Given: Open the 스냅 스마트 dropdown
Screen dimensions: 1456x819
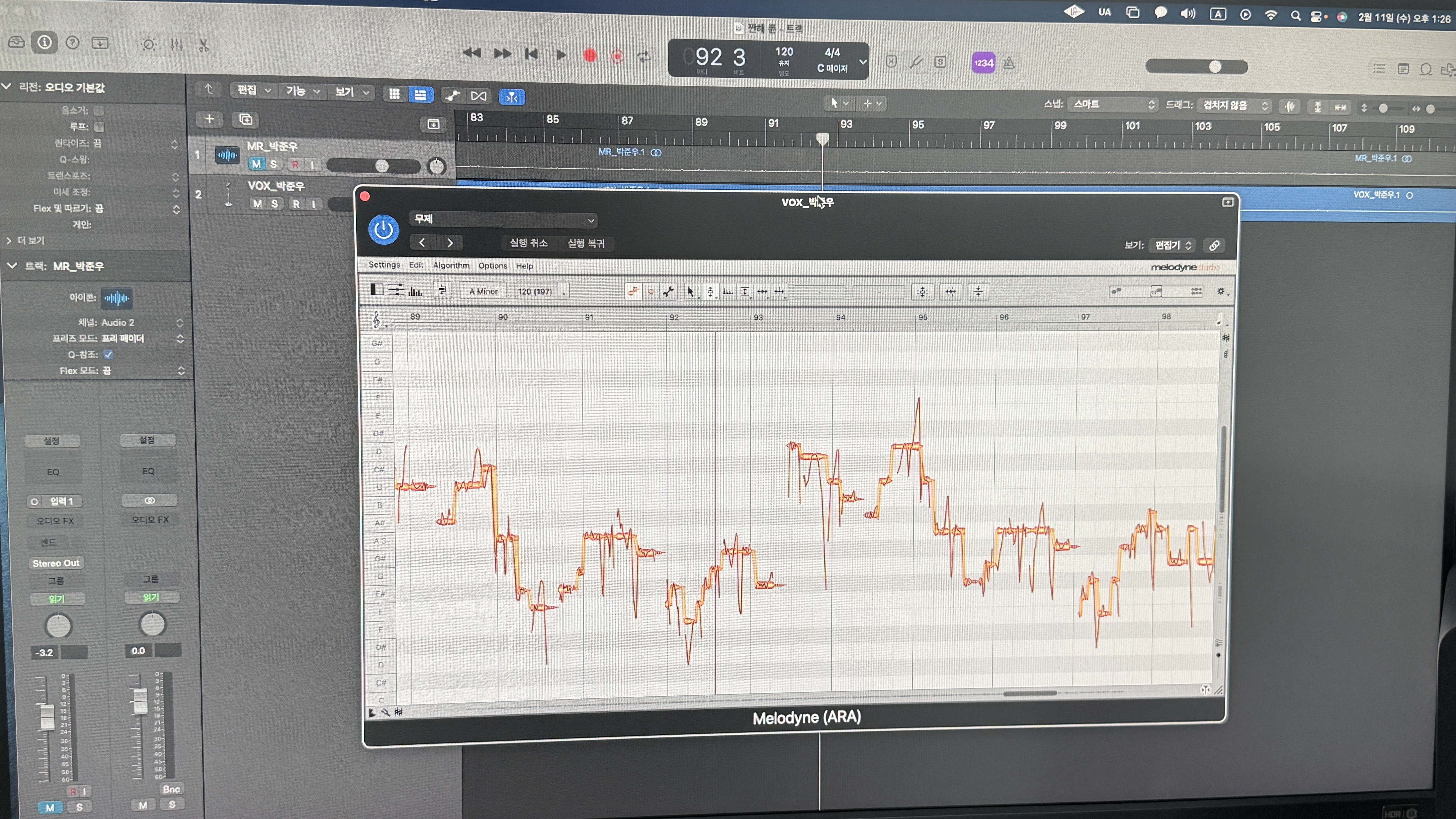Looking at the screenshot, I should tap(1113, 105).
